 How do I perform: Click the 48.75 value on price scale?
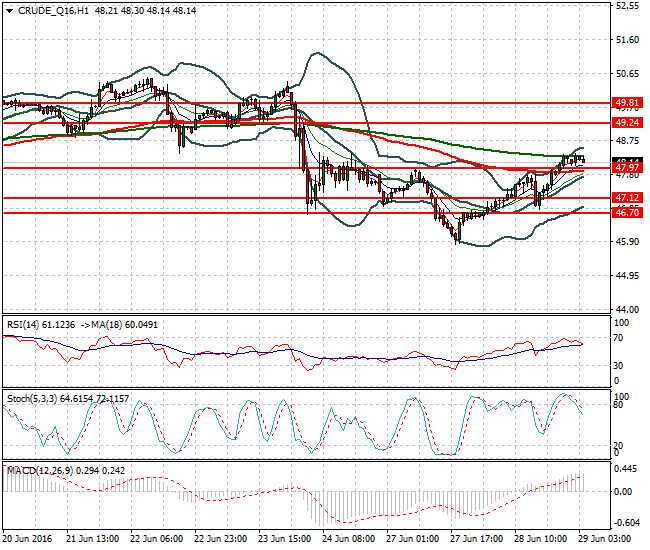628,141
